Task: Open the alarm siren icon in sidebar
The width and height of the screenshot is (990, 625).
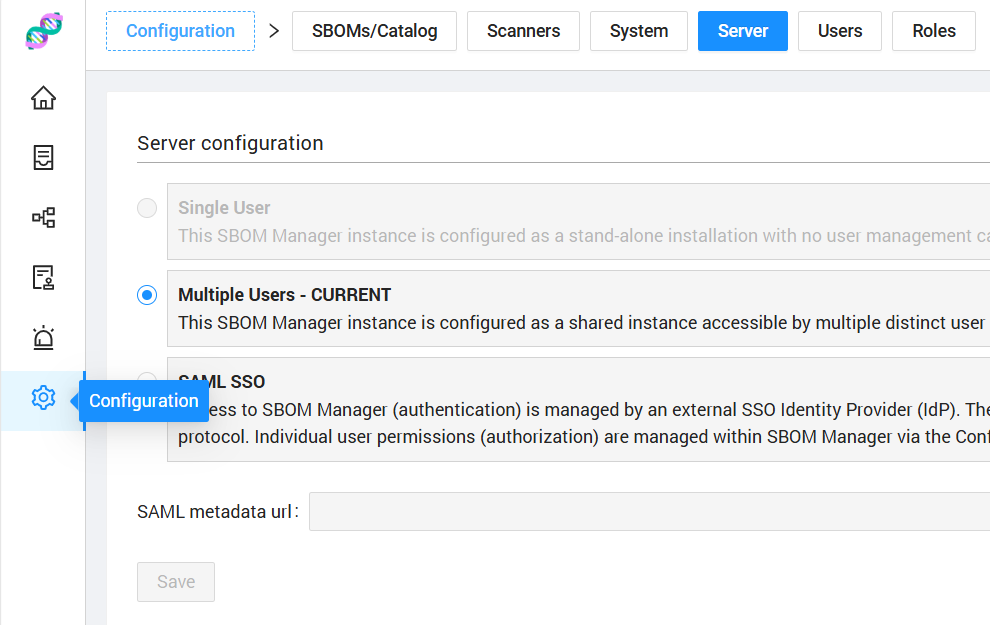Action: click(43, 338)
